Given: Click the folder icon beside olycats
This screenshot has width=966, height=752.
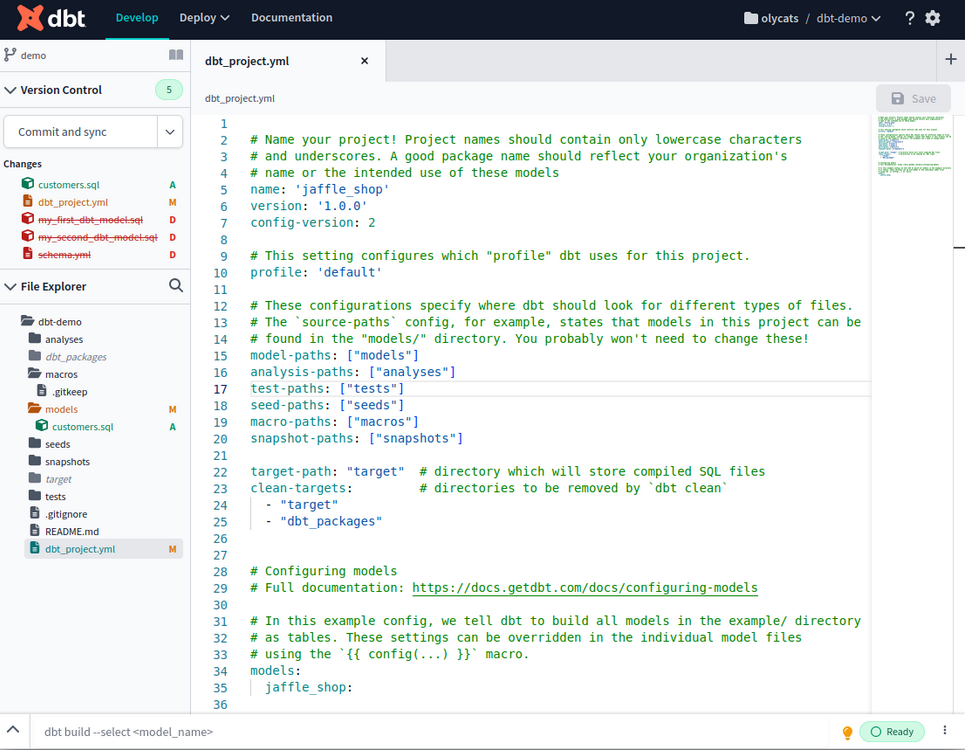Looking at the screenshot, I should [750, 18].
